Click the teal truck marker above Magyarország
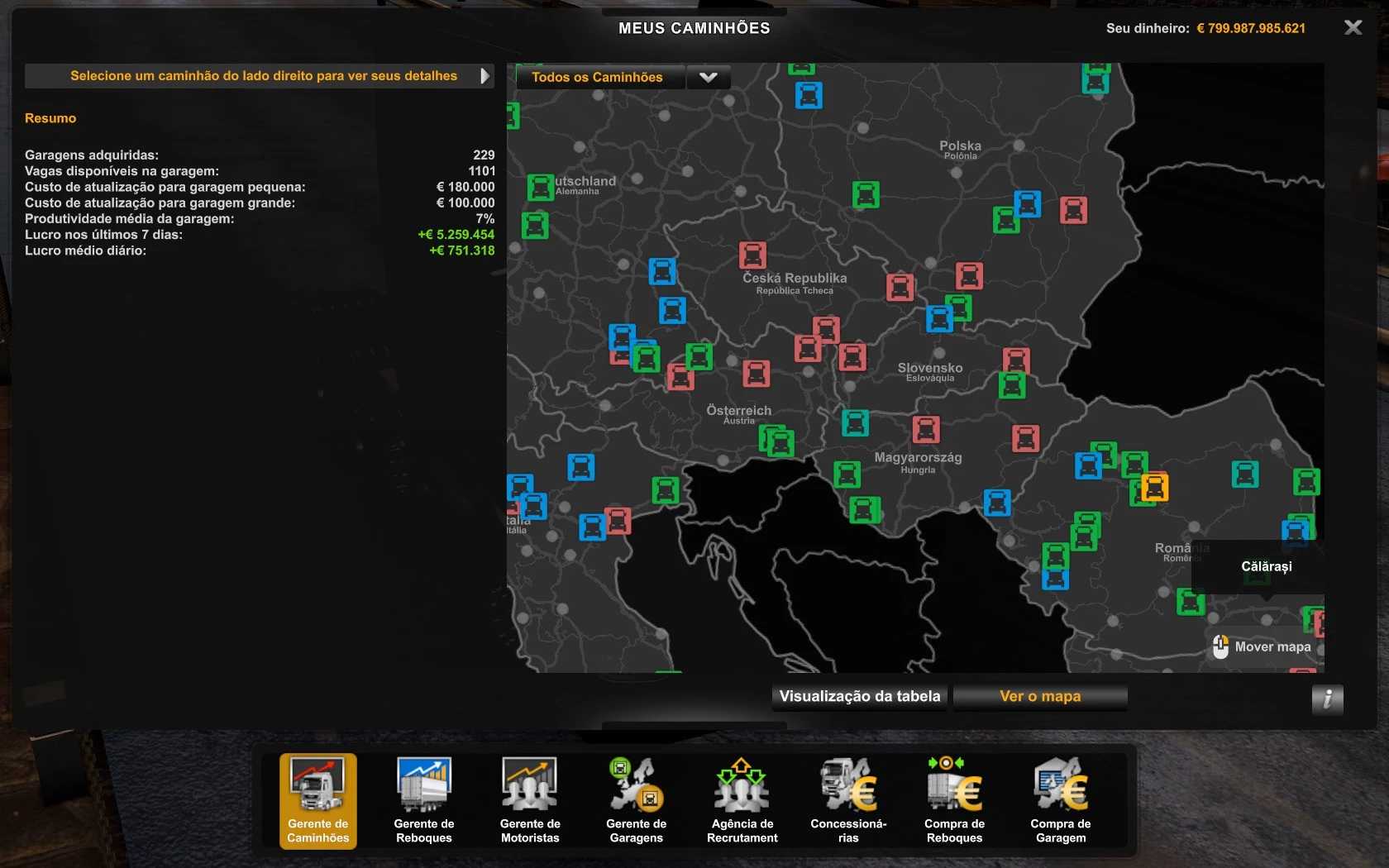 (x=855, y=422)
